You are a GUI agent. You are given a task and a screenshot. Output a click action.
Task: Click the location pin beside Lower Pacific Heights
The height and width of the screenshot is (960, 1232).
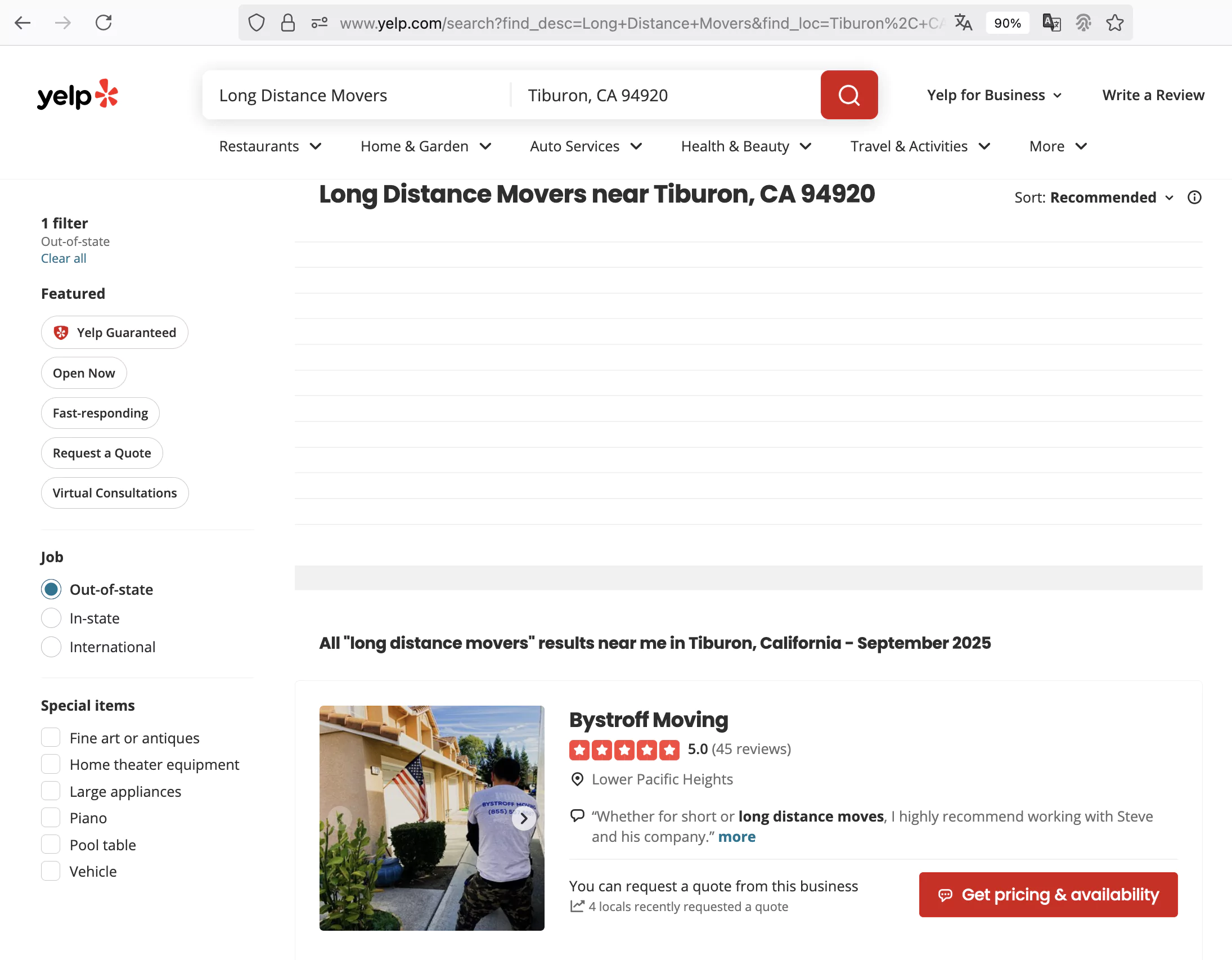pyautogui.click(x=577, y=779)
